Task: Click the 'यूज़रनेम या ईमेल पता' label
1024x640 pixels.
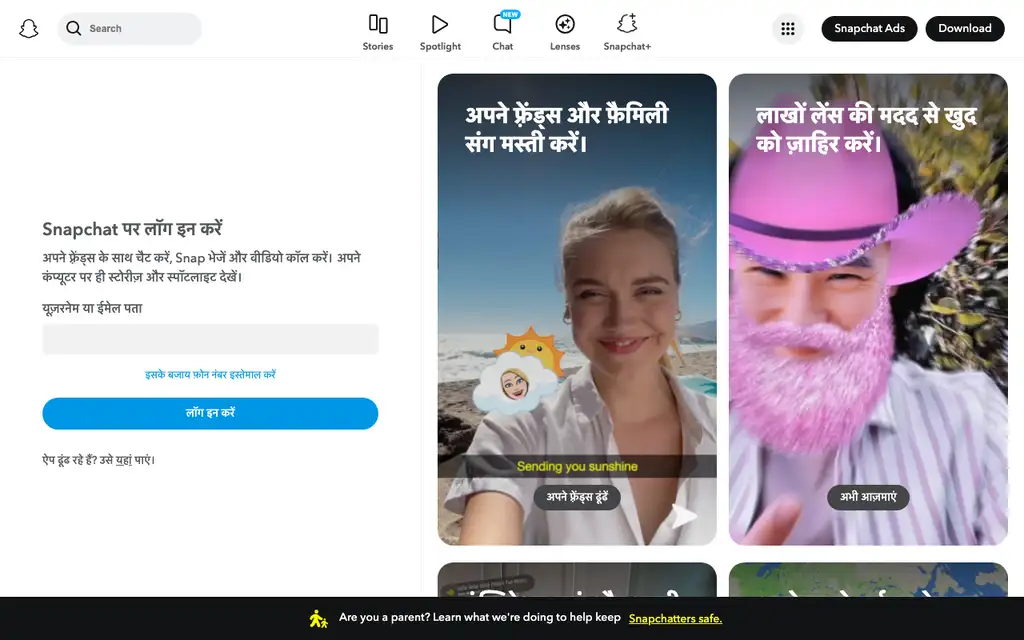Action: tap(92, 308)
